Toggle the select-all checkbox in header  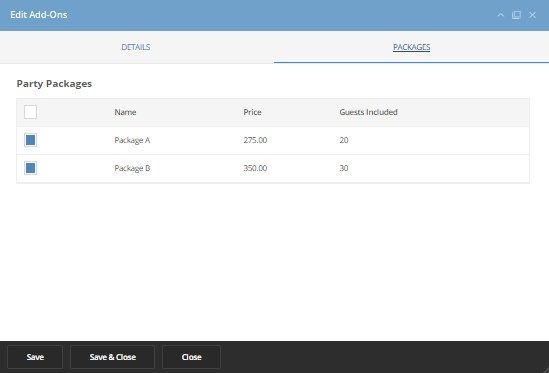tap(30, 112)
